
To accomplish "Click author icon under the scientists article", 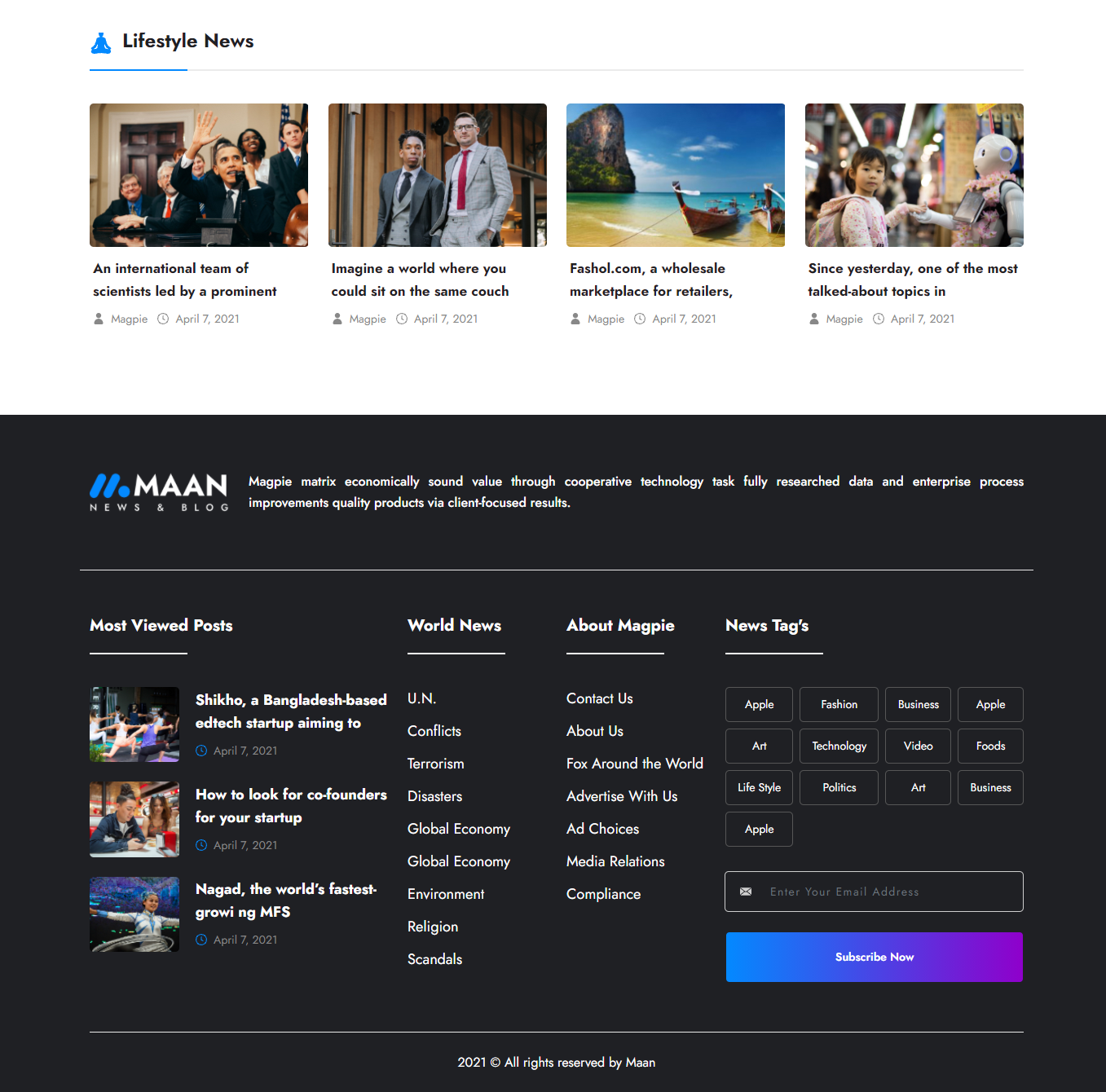I will (99, 319).
